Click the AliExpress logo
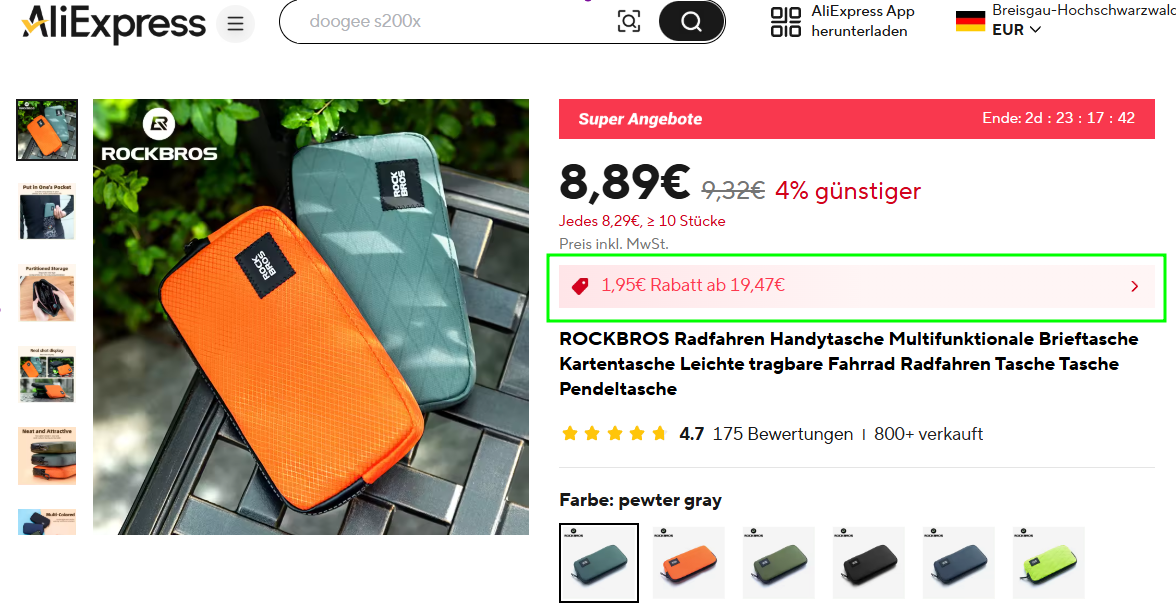Viewport: 1176px width, 606px height. click(x=113, y=24)
